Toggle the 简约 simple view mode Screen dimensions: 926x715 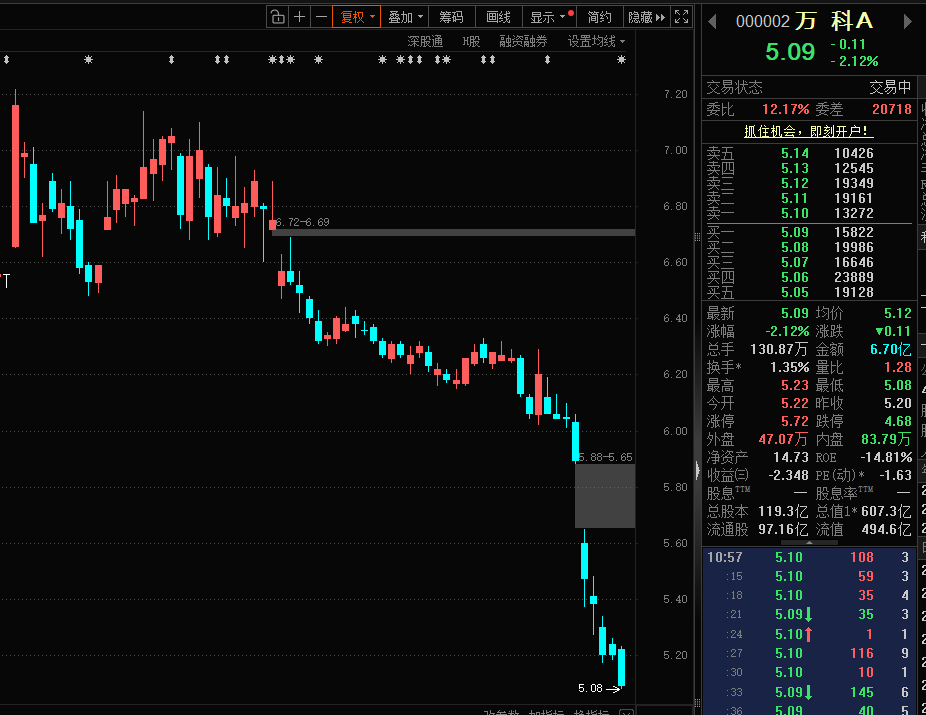point(599,17)
